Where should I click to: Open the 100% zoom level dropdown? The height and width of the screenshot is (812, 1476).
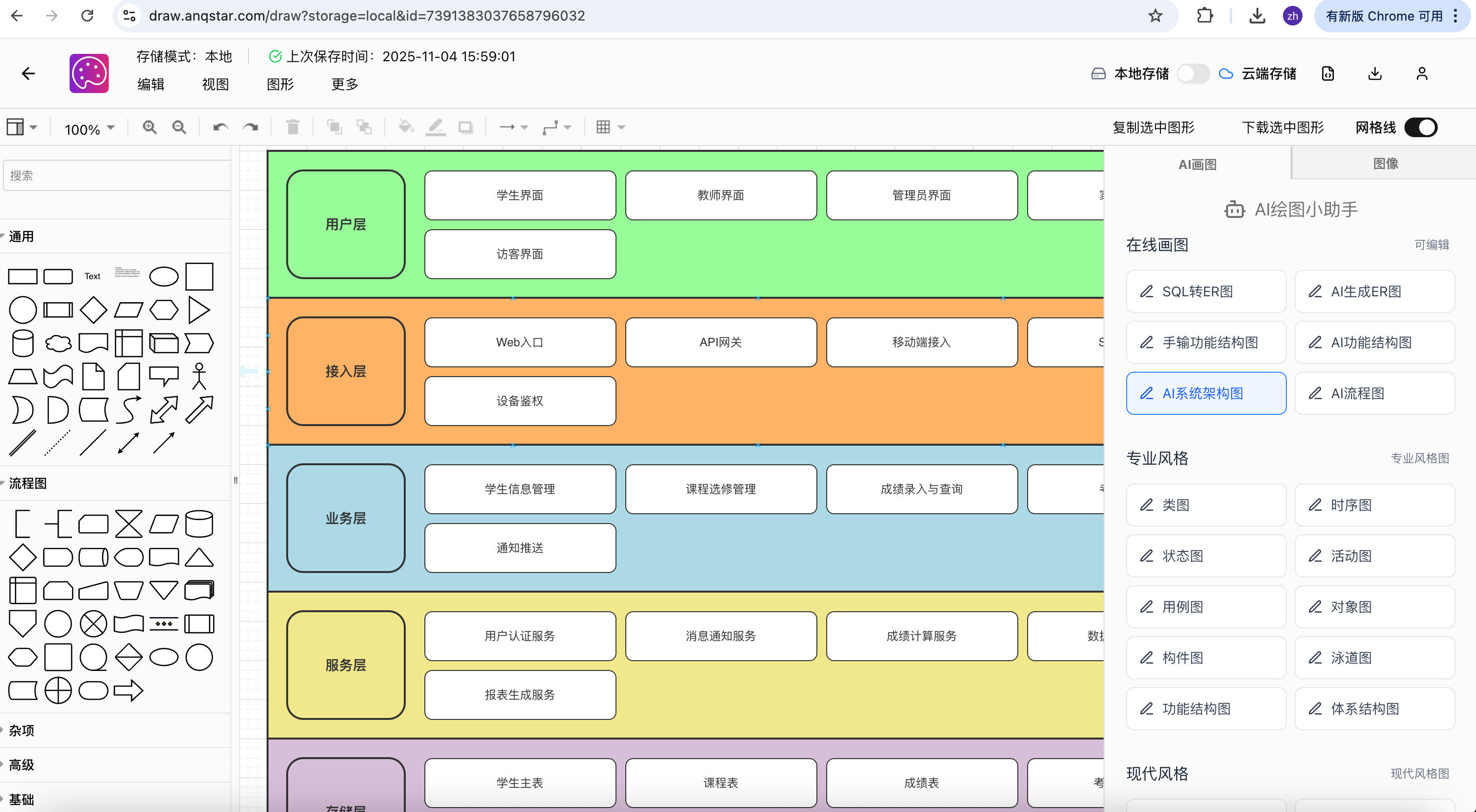coord(89,128)
